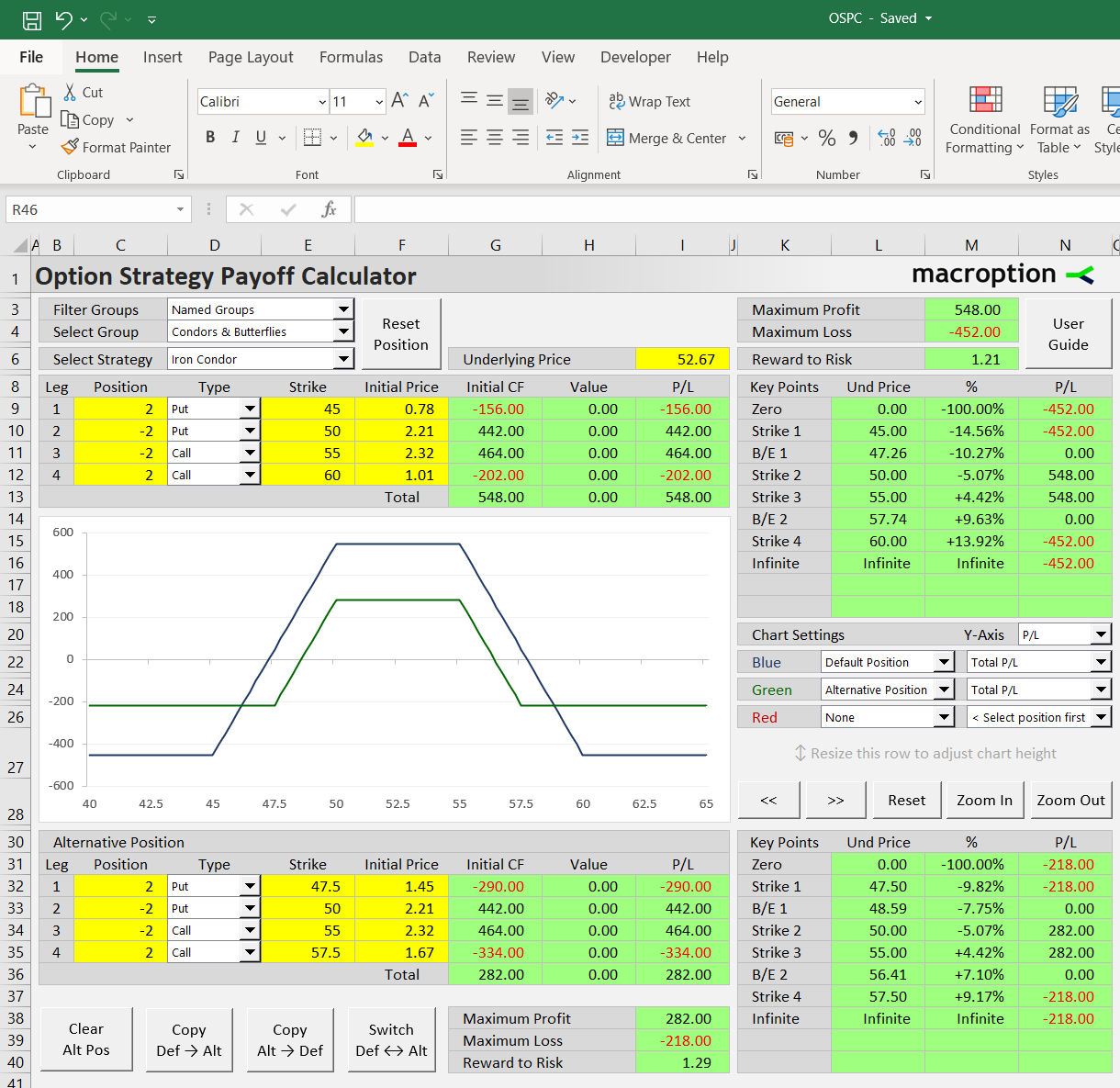Click the Undo arrow icon
1120x1088 pixels.
coord(63,19)
